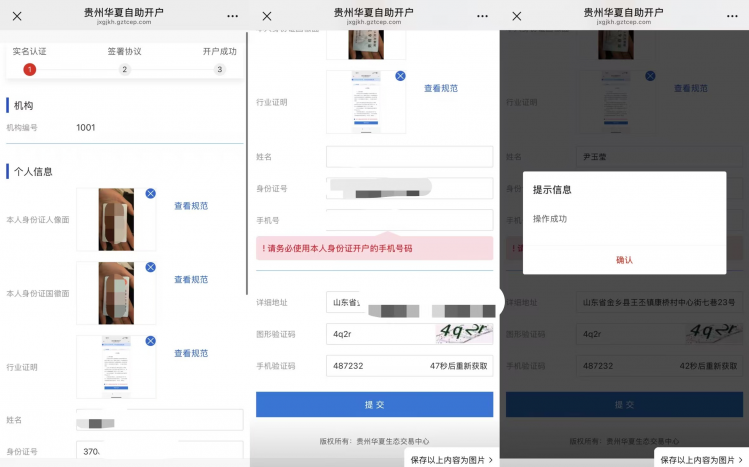
Task: Select step 3 开户成功 circle
Action: tap(220, 69)
